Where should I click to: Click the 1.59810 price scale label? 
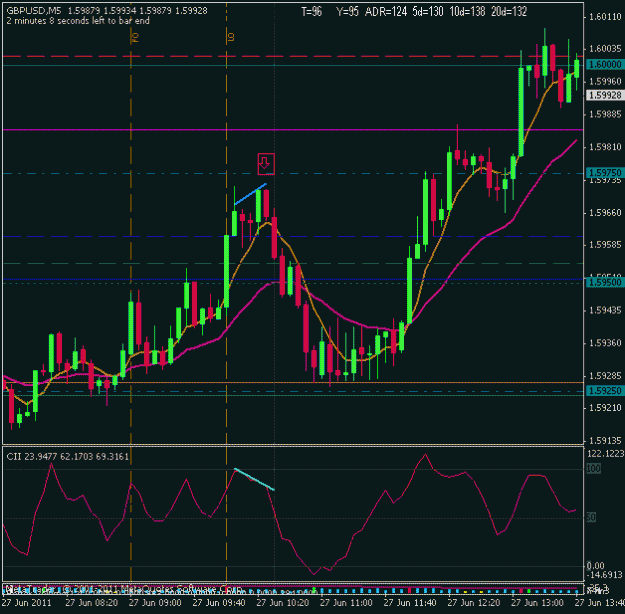pyautogui.click(x=605, y=147)
